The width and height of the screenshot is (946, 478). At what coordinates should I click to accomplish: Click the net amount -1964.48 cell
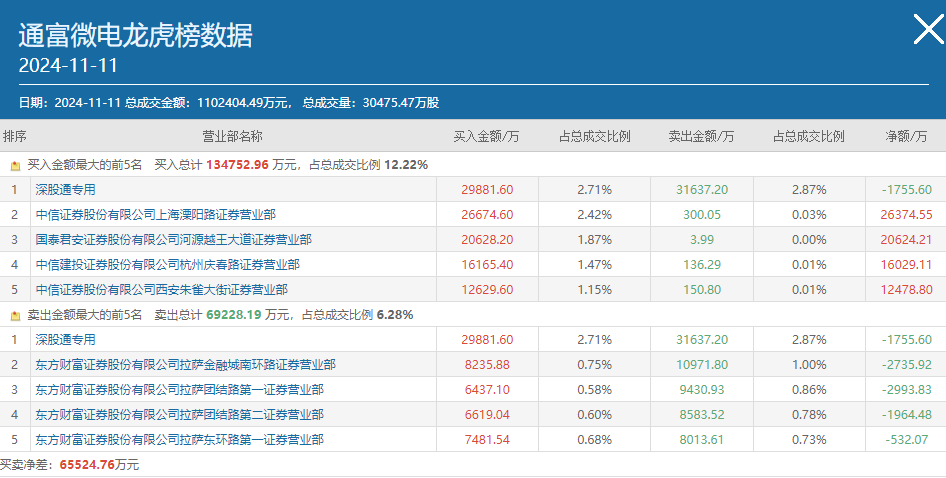pos(906,415)
